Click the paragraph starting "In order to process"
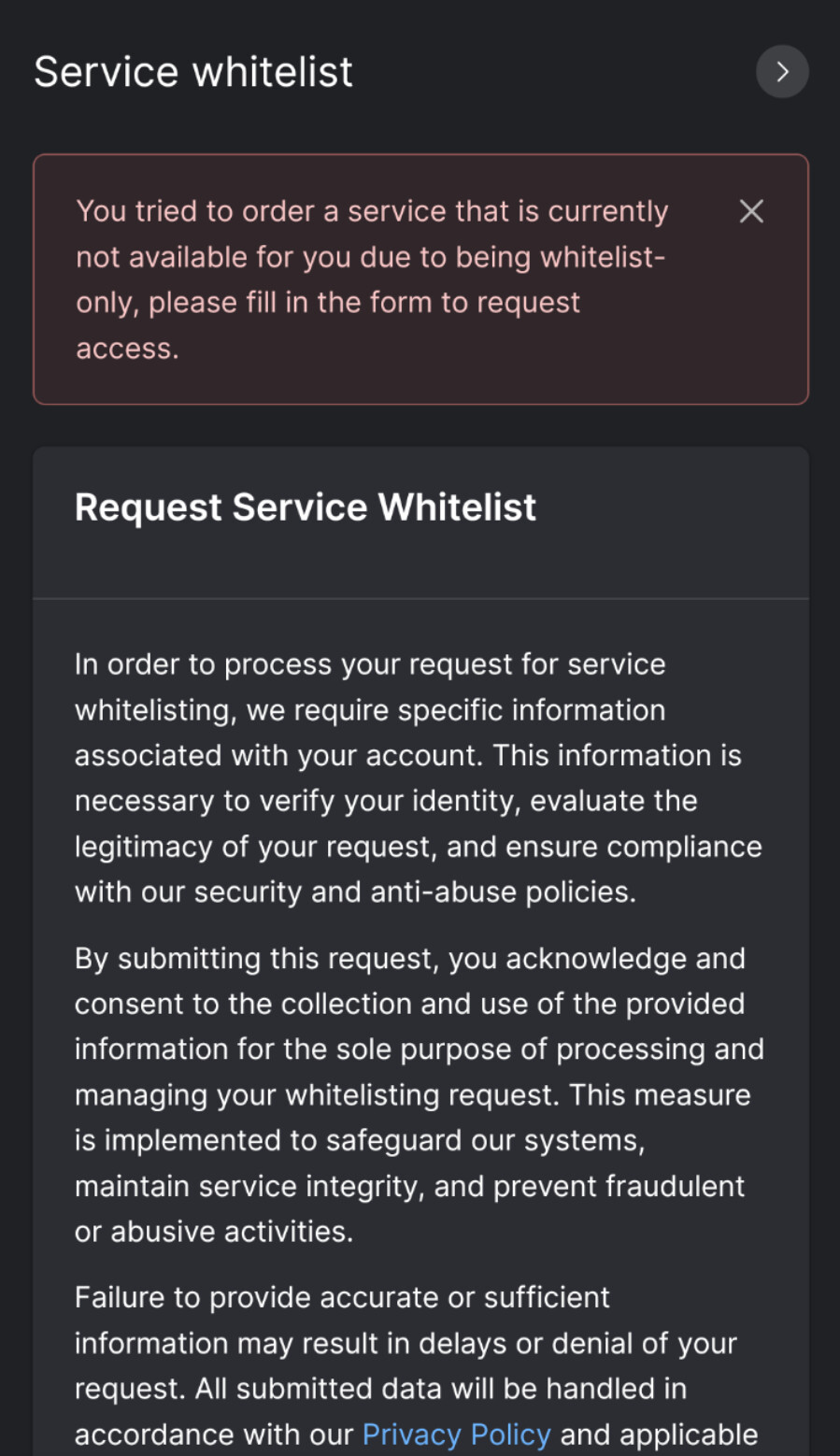Image resolution: width=840 pixels, height=1456 pixels. [x=418, y=778]
